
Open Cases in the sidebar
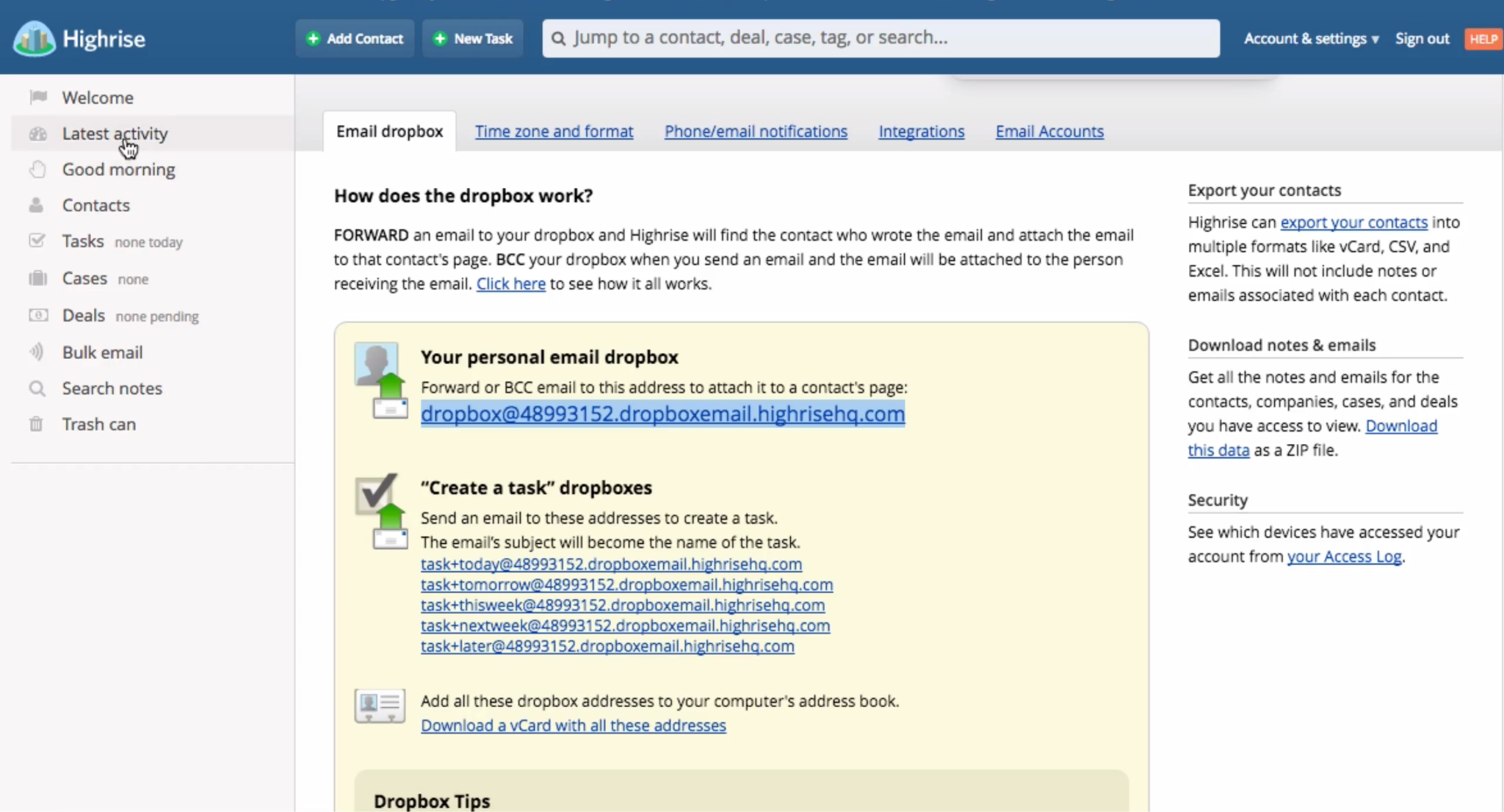84,278
